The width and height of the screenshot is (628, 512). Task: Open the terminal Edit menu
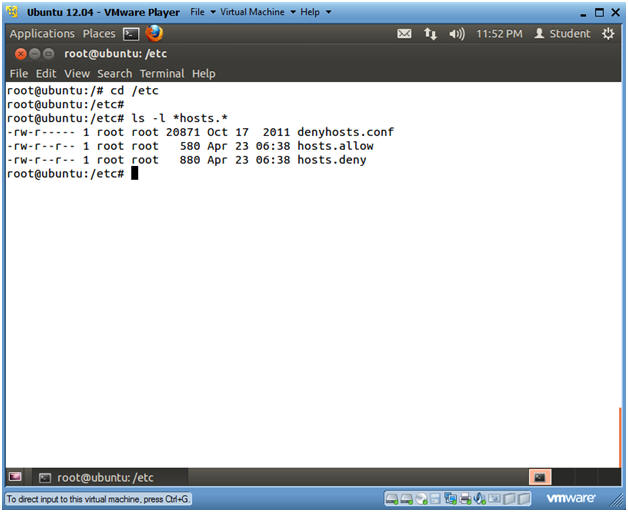pos(46,74)
